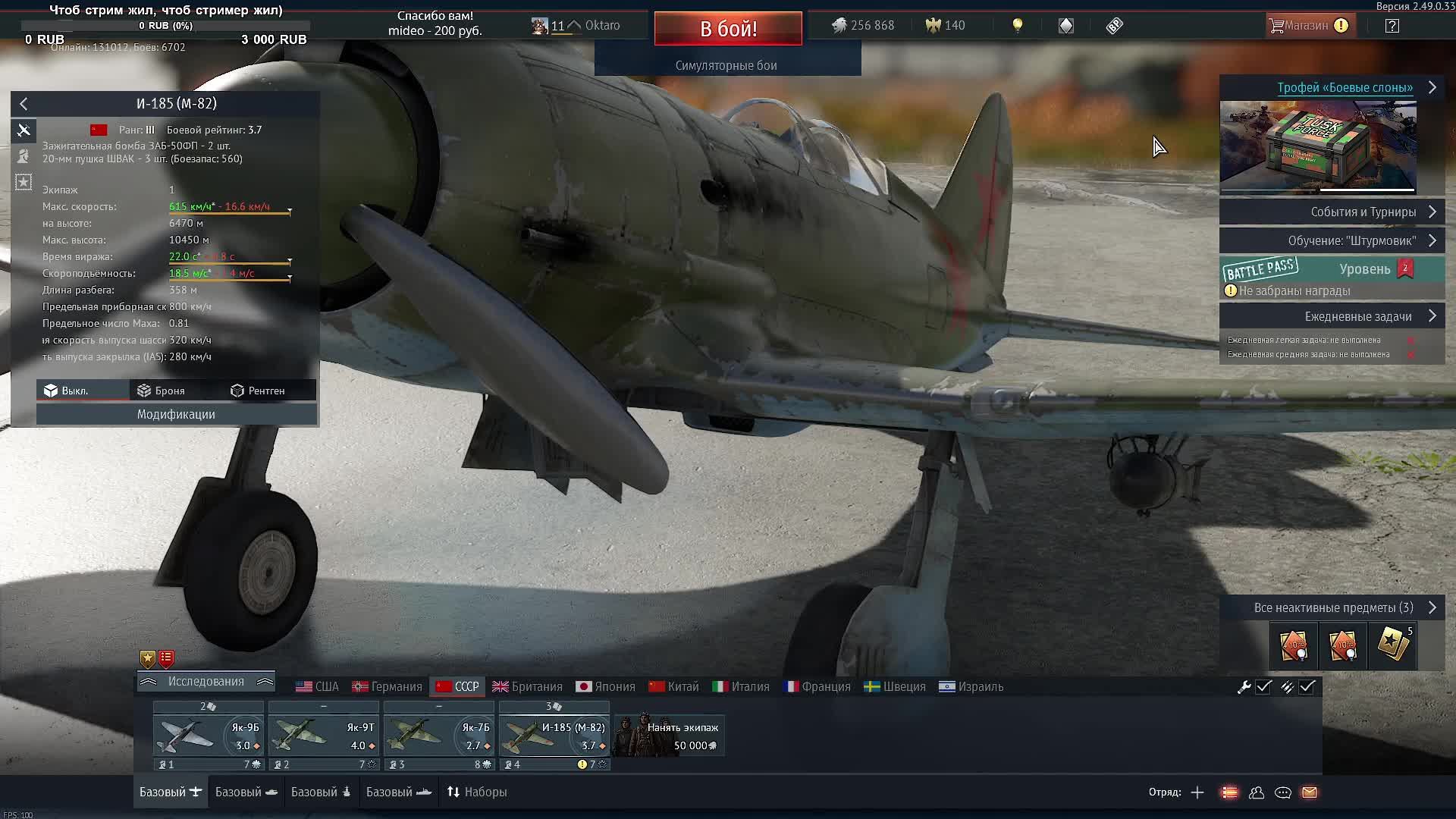
Task: Open the messages envelope icon near Отряд
Action: click(x=1309, y=792)
